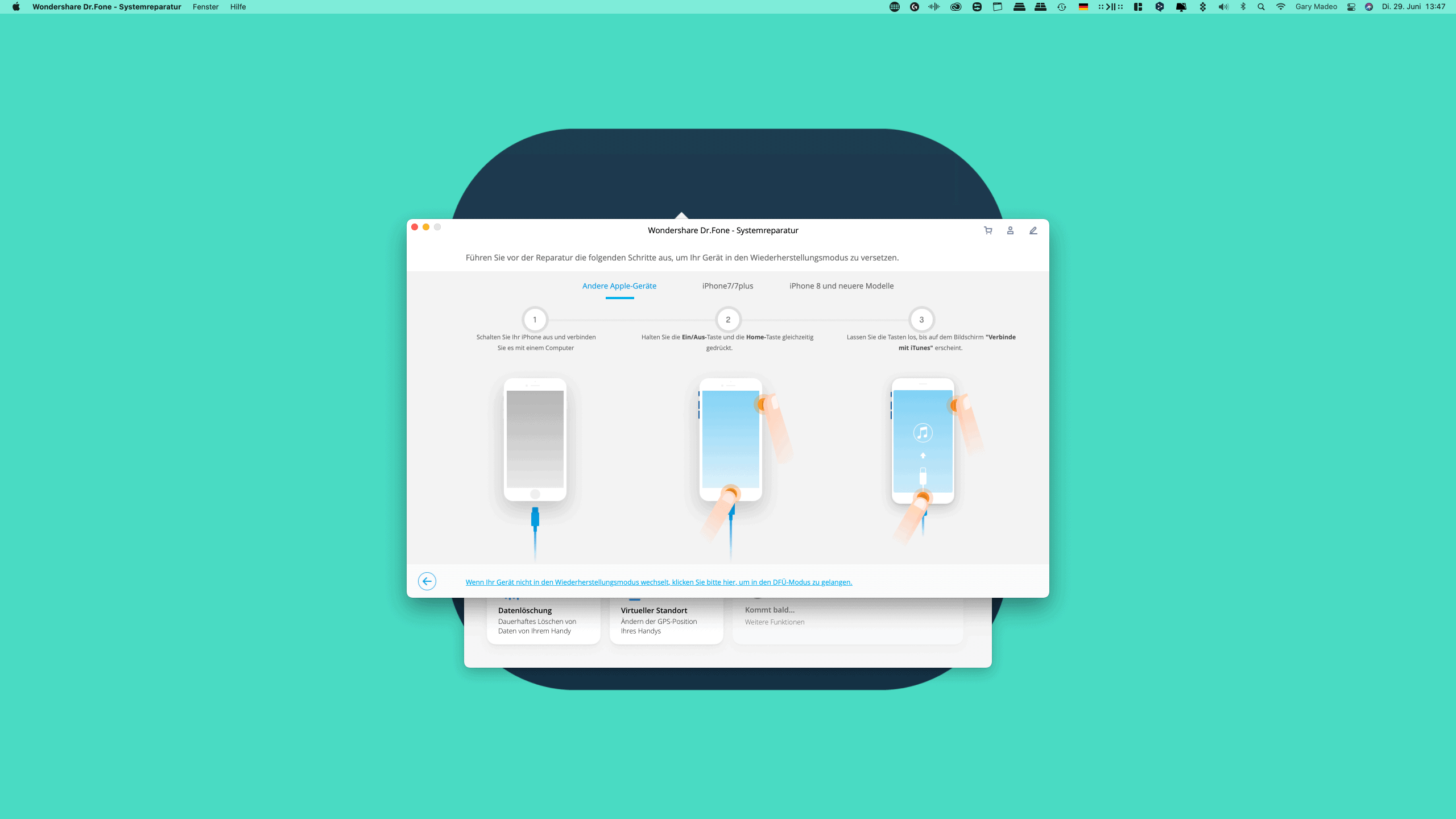This screenshot has width=1456, height=819.
Task: Click the audio waveform menu bar icon
Action: (934, 7)
